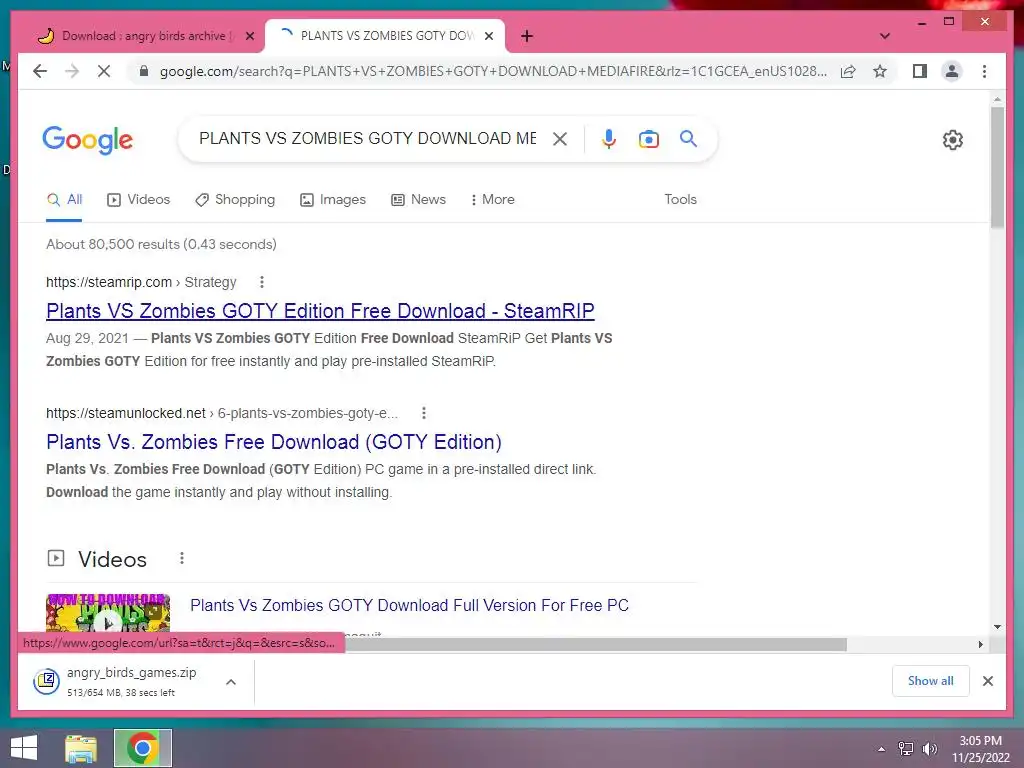Show hidden system tray icons

[x=882, y=749]
